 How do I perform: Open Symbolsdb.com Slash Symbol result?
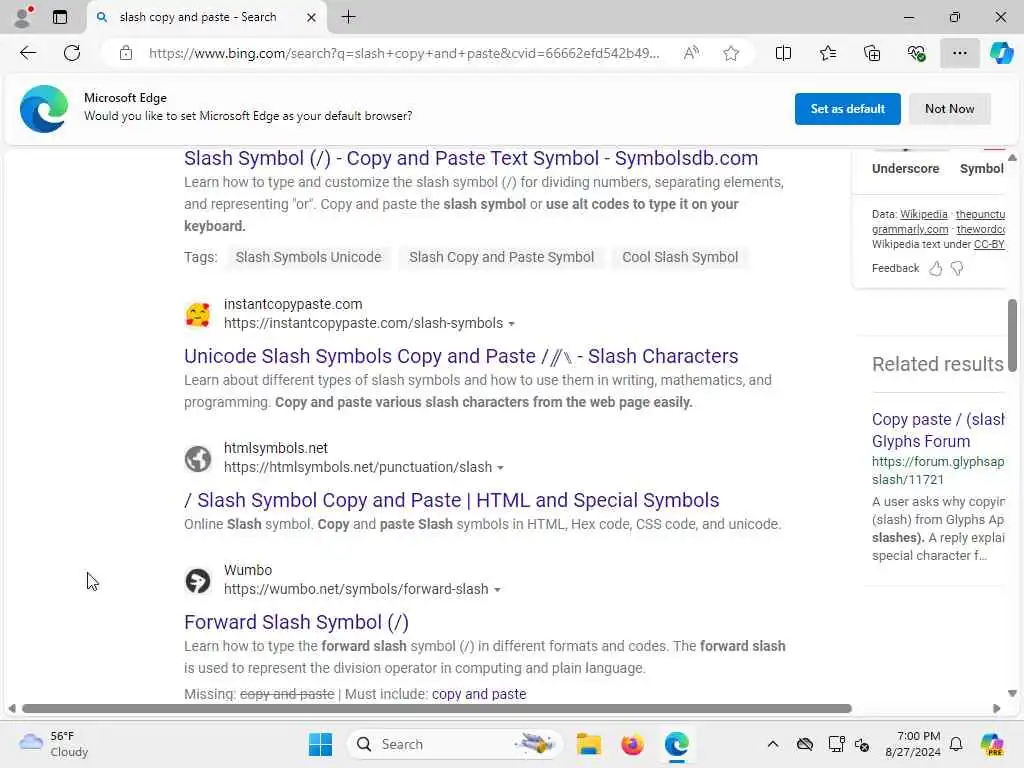click(471, 158)
